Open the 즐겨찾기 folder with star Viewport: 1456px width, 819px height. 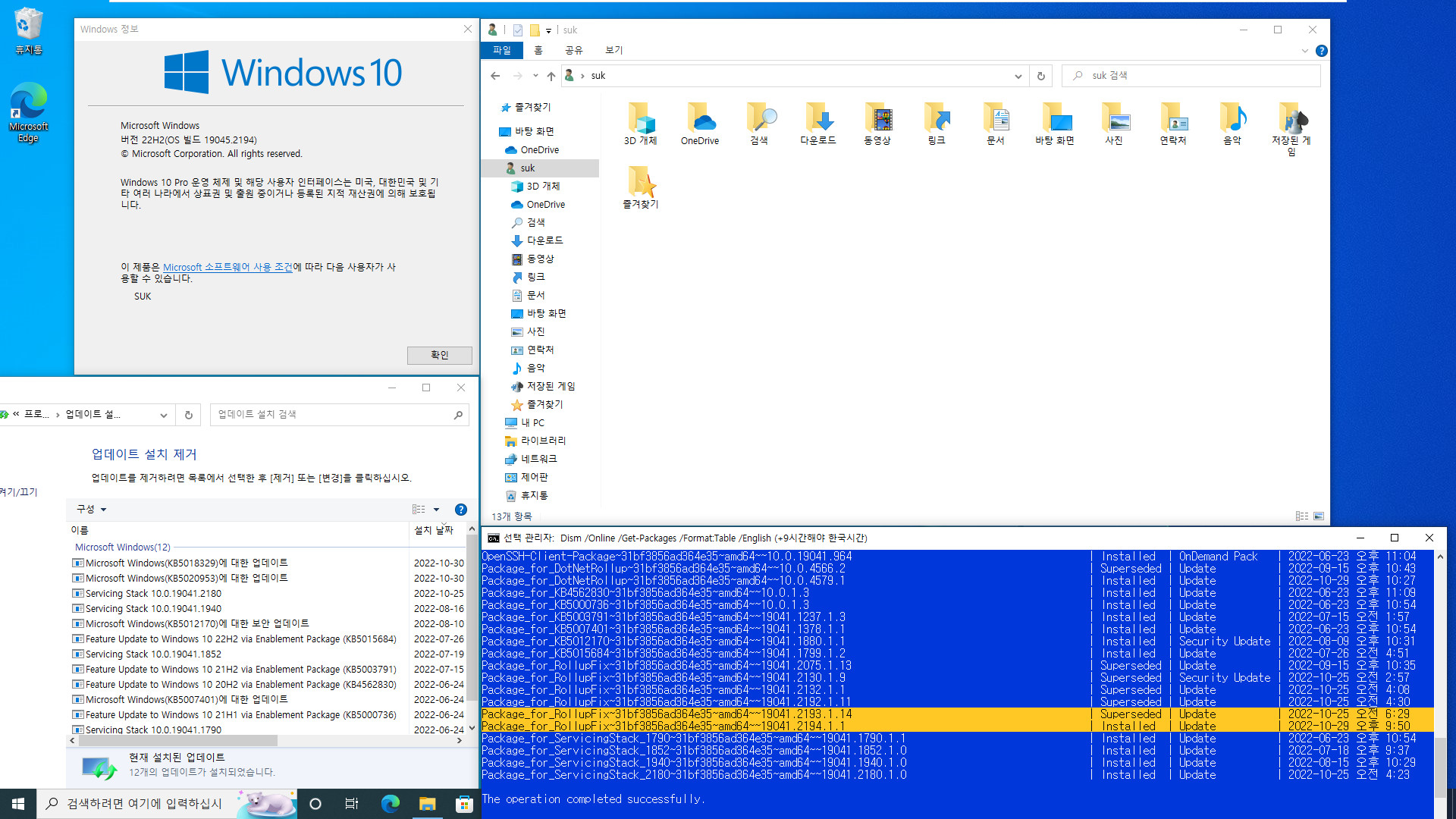pos(640,187)
